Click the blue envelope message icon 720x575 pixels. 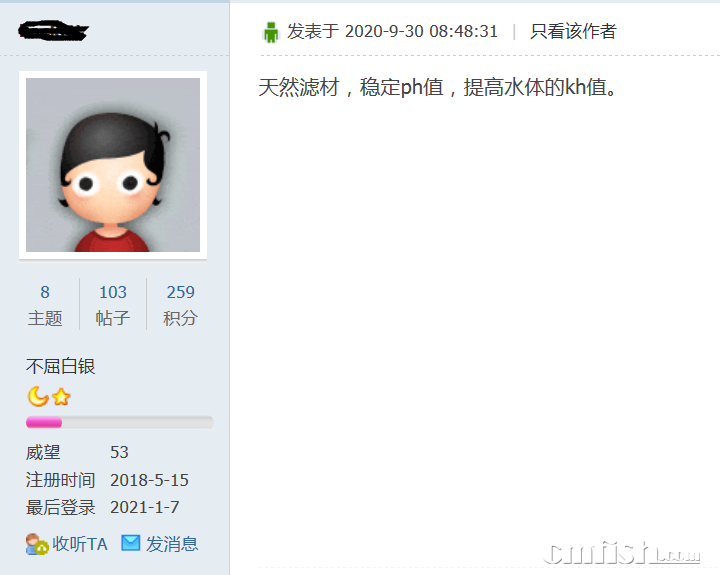tap(130, 543)
